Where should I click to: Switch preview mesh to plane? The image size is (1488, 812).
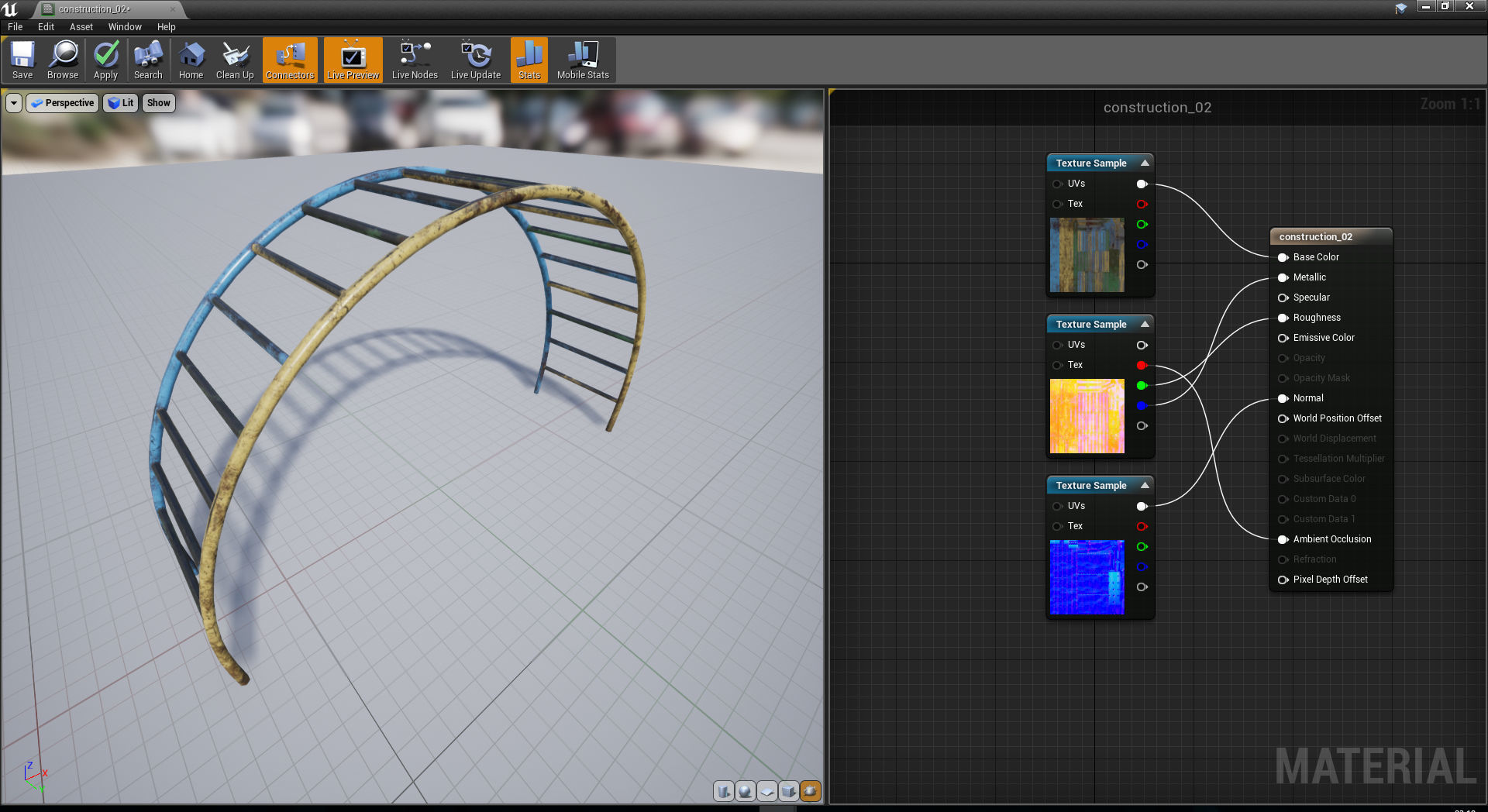766,791
